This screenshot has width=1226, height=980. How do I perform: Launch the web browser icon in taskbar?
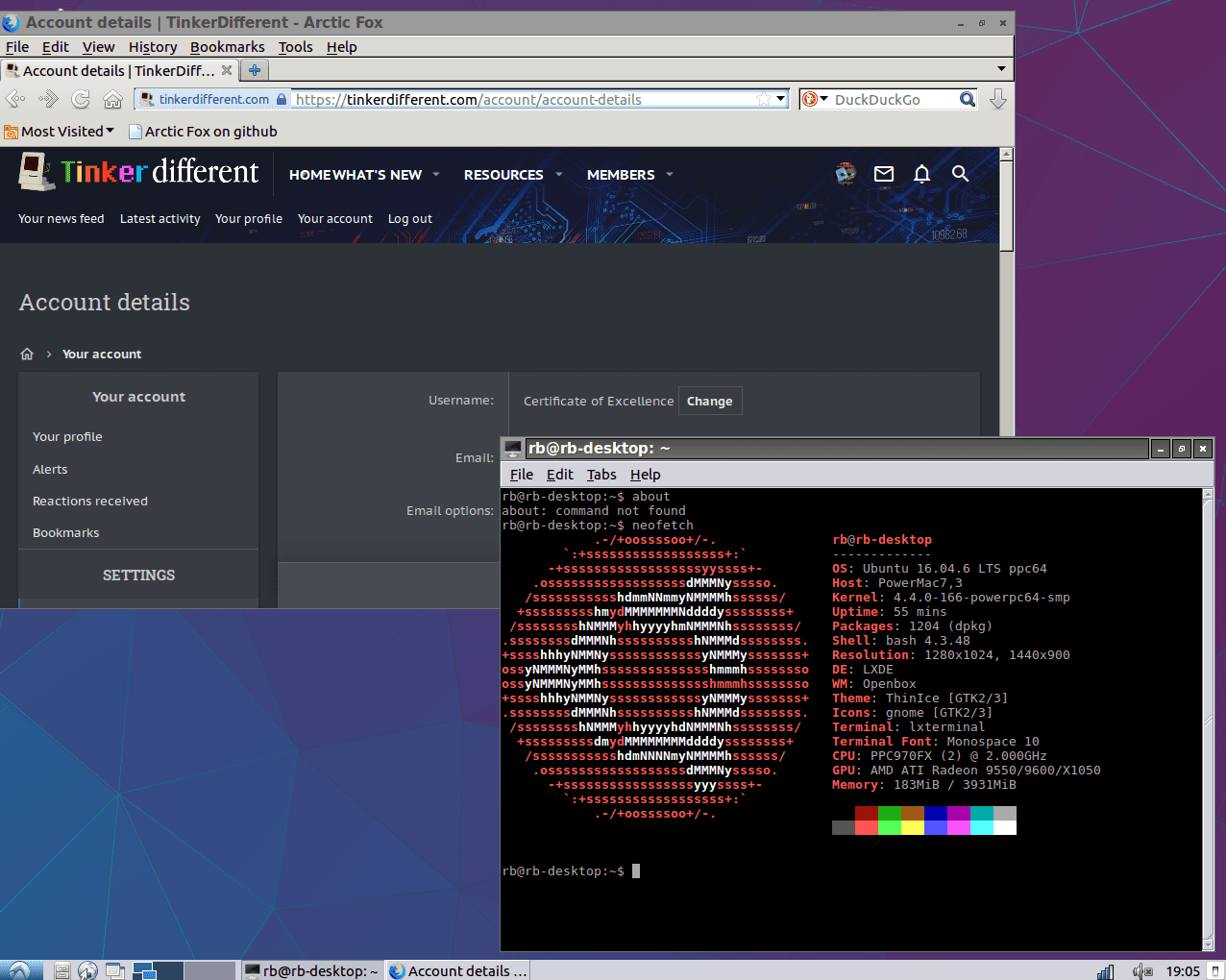coord(88,971)
